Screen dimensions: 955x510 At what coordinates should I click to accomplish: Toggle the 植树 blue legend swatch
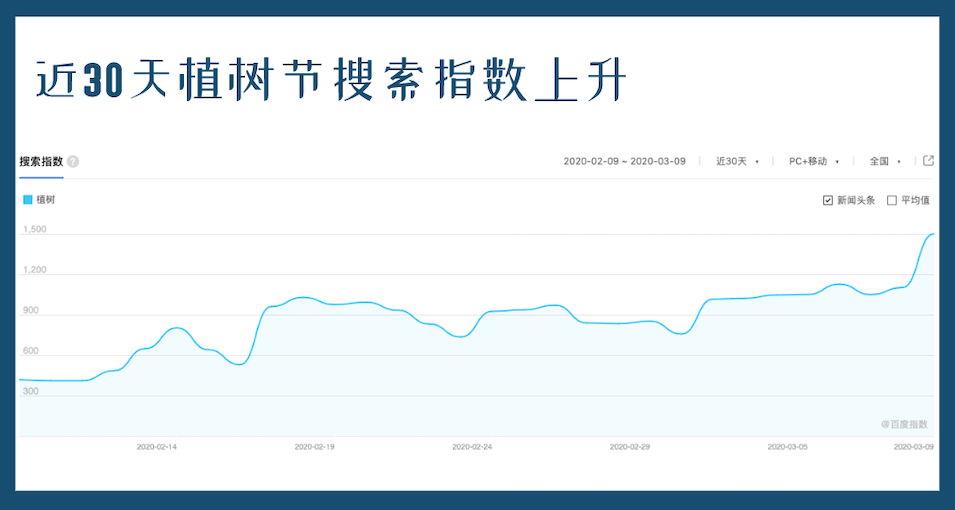tap(27, 200)
